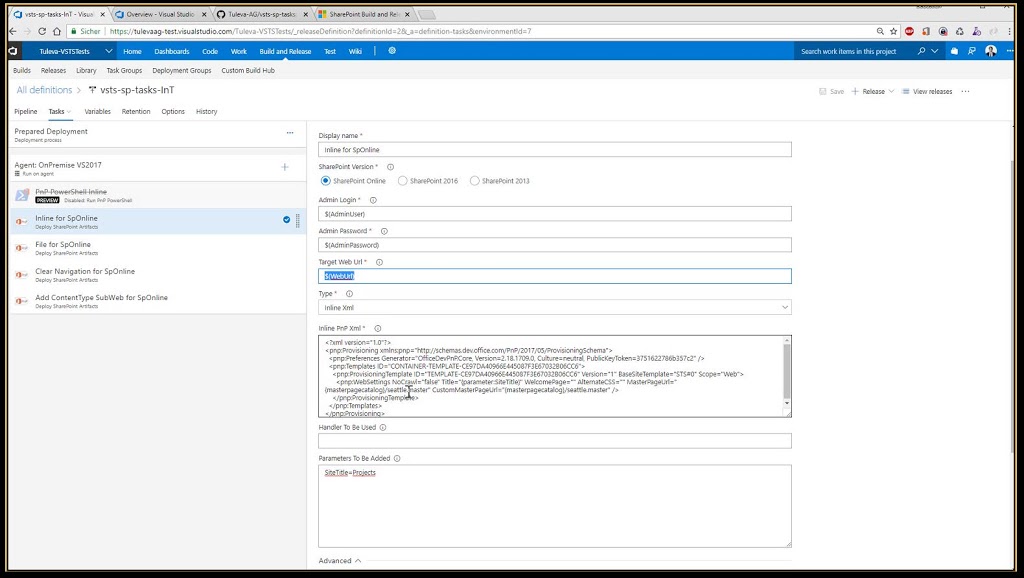
Task: Click the recycle extension icon in Chrome
Action: click(959, 31)
